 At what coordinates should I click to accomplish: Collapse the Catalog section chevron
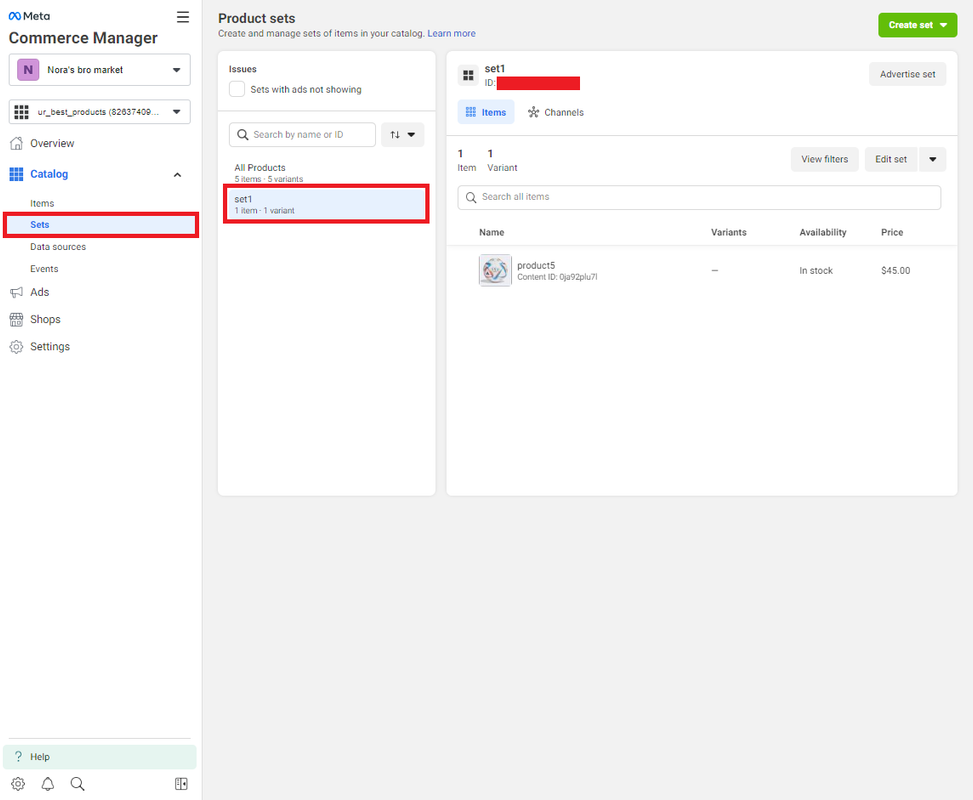(x=177, y=175)
